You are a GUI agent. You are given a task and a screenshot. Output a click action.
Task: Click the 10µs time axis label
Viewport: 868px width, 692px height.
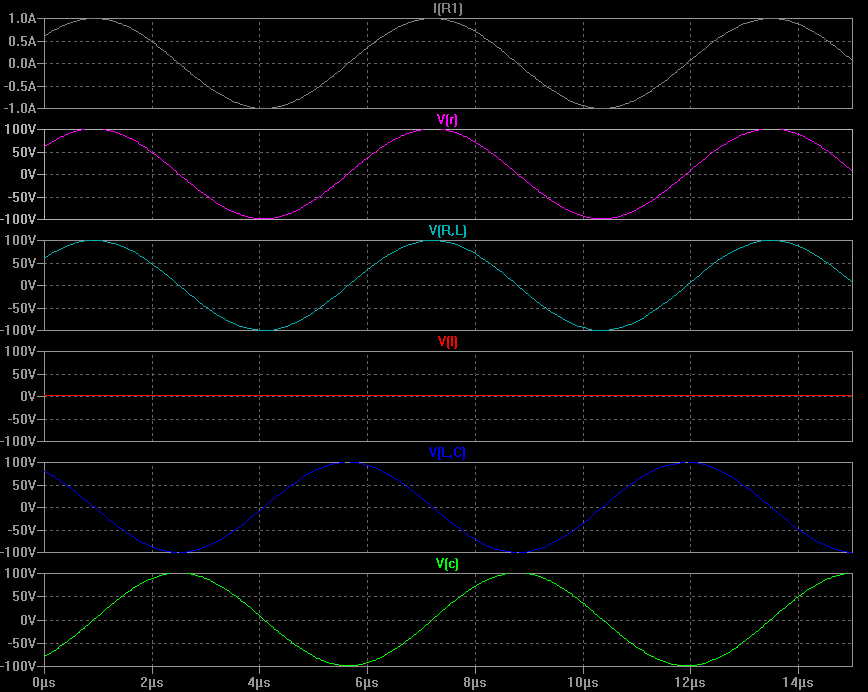click(x=582, y=682)
